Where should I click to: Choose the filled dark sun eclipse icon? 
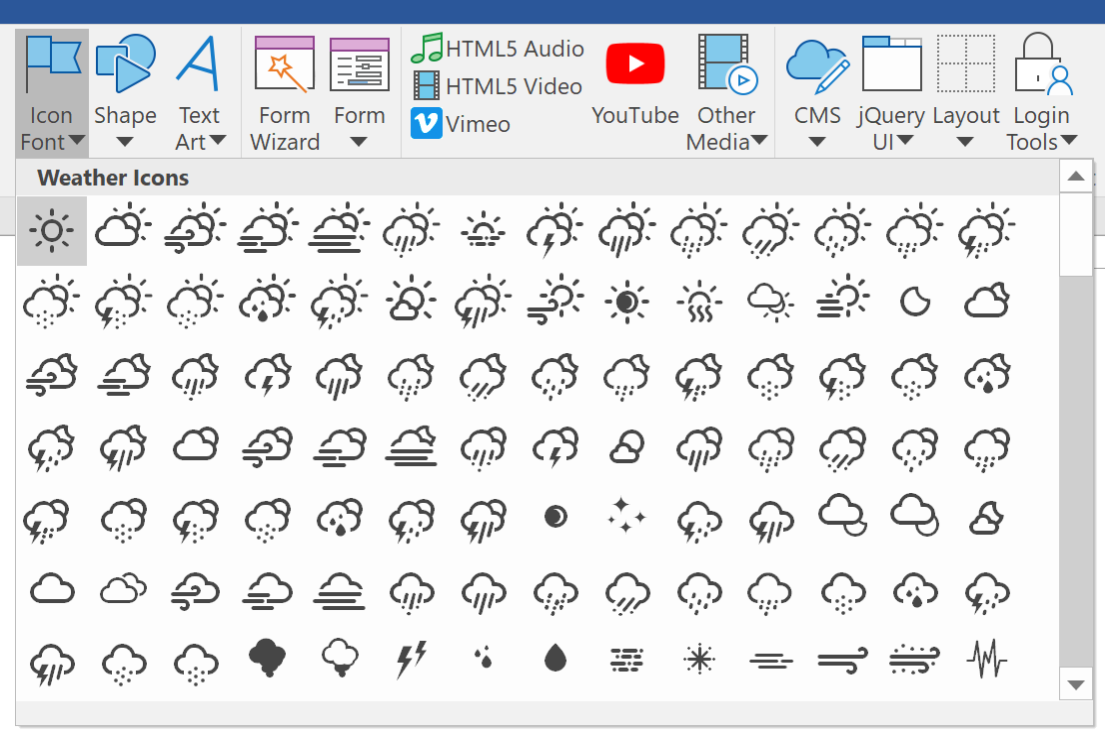pyautogui.click(x=626, y=302)
